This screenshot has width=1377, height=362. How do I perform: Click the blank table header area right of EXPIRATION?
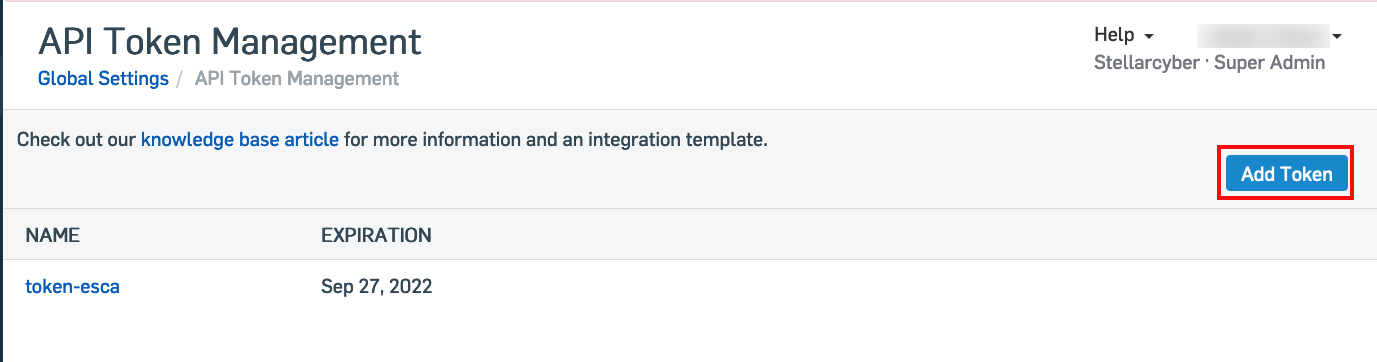point(900,236)
